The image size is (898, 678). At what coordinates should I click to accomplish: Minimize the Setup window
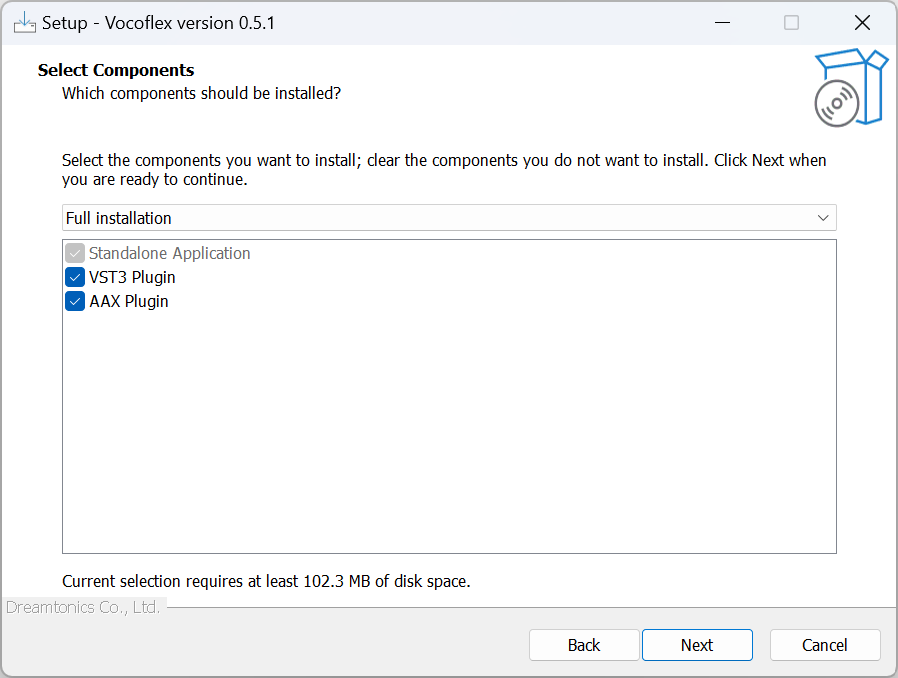coord(722,23)
